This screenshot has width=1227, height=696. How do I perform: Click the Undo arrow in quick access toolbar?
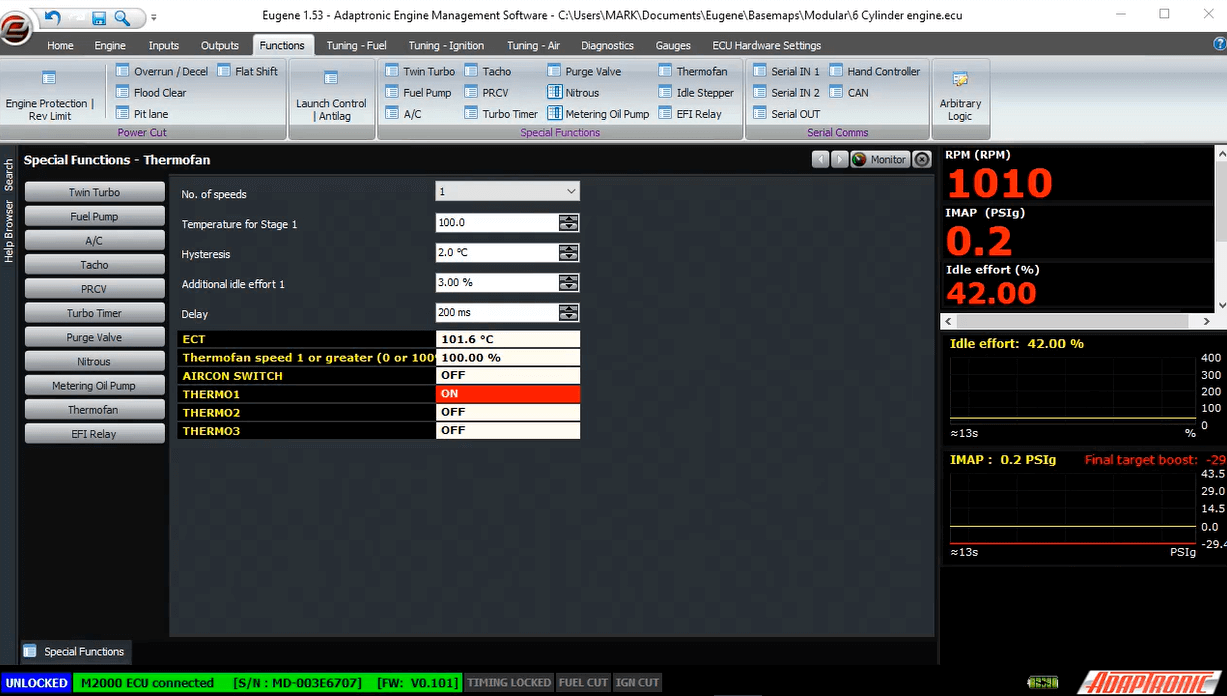point(53,17)
